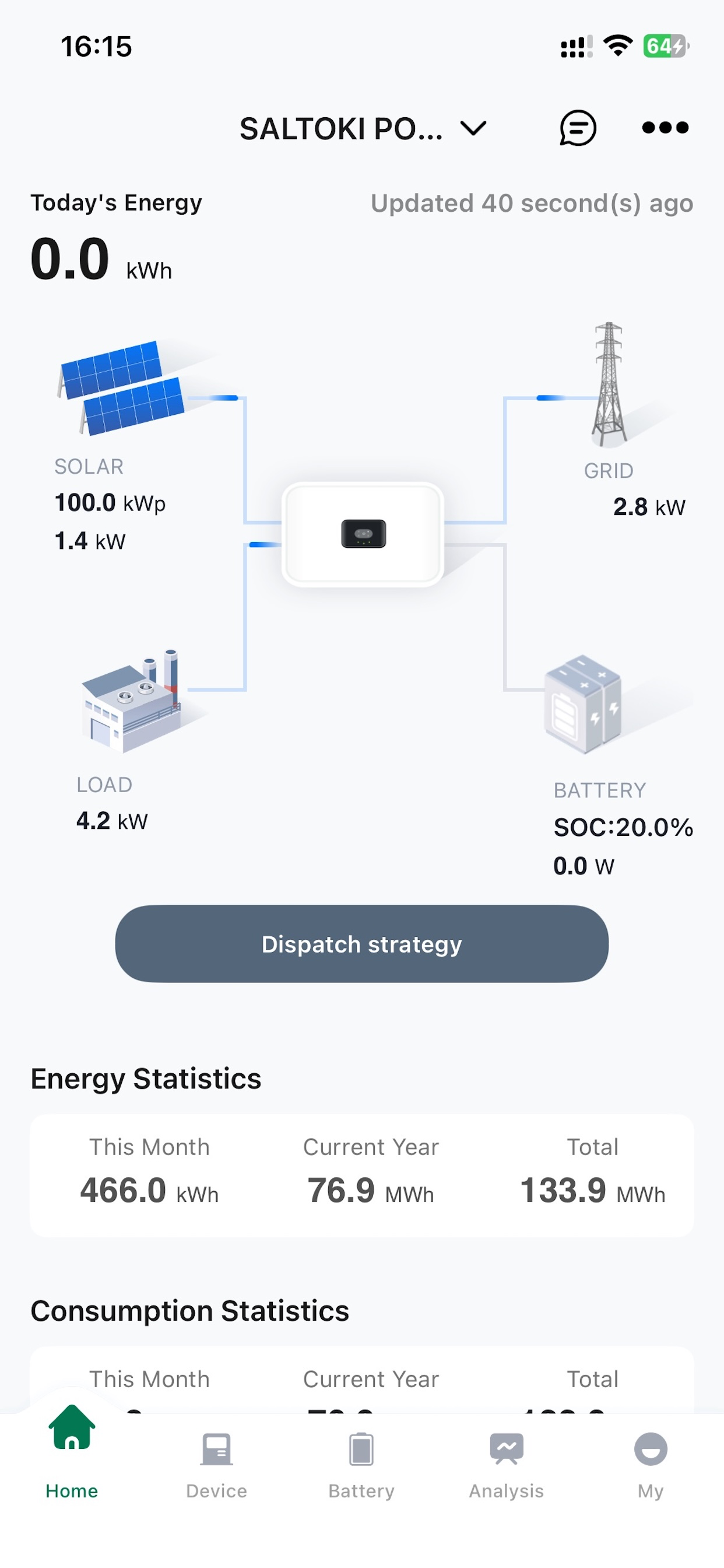Tap the chevron next to the site name

[473, 128]
